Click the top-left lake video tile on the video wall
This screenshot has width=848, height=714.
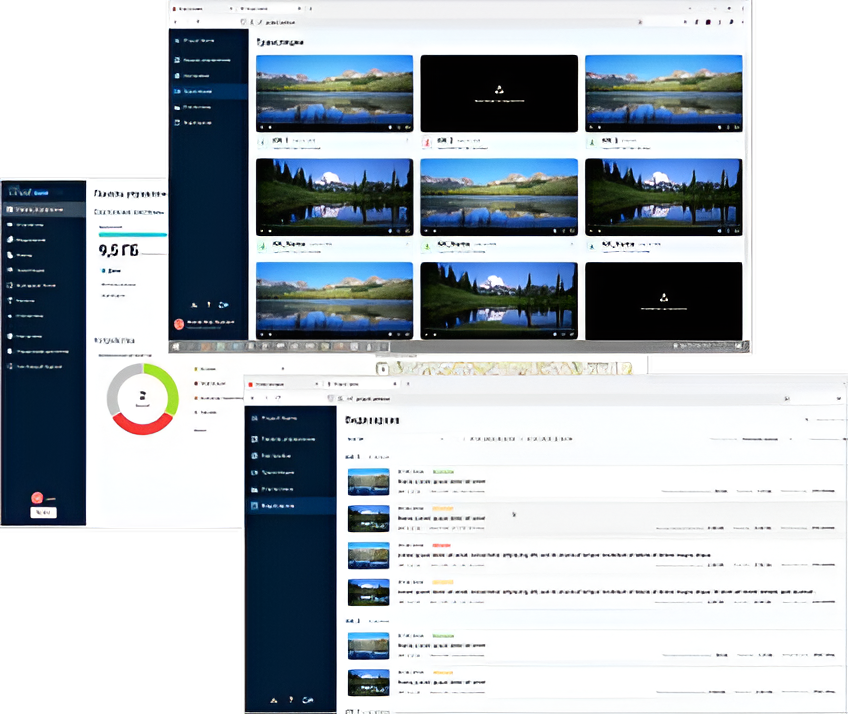[334, 93]
